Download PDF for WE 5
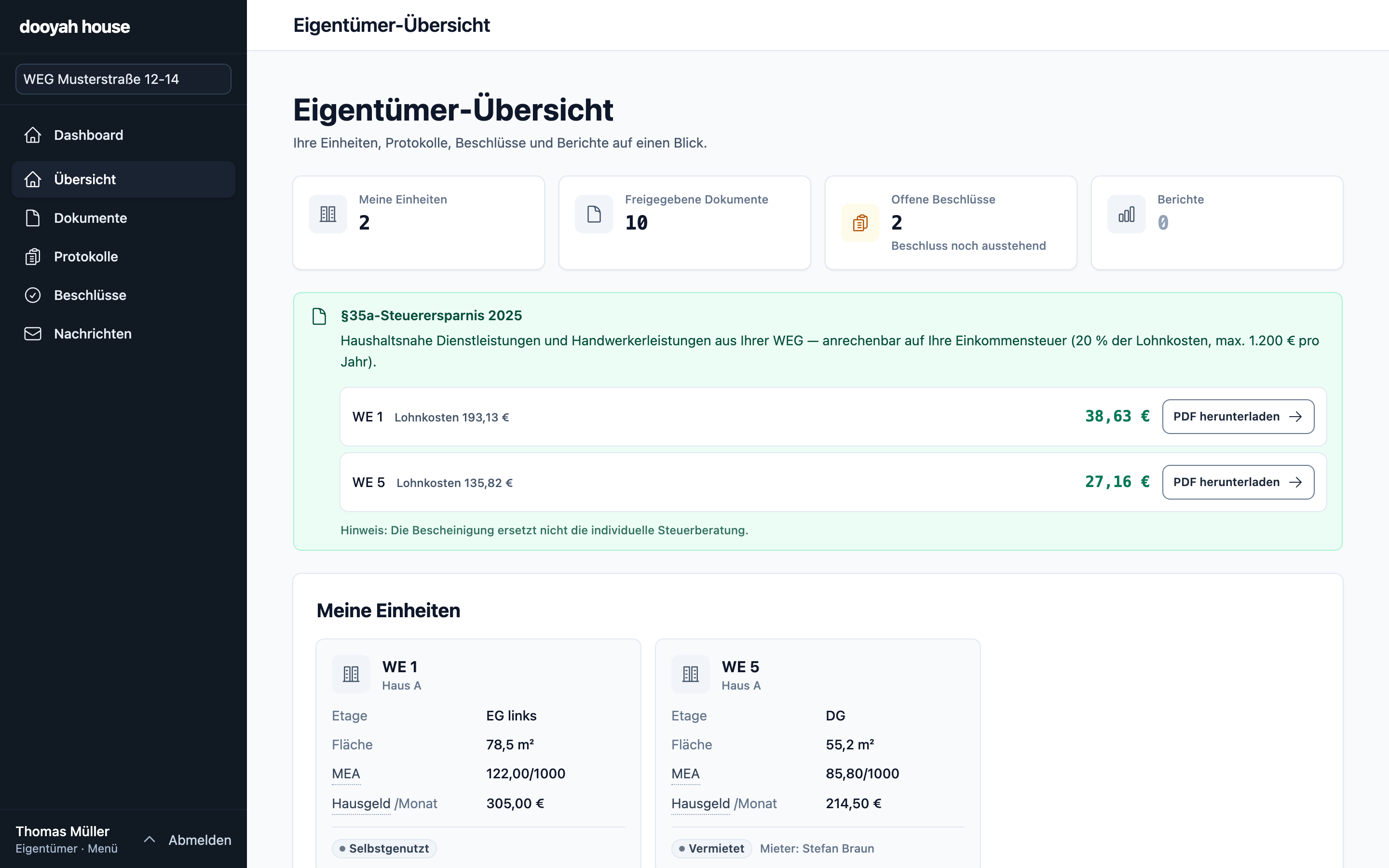 (1238, 482)
